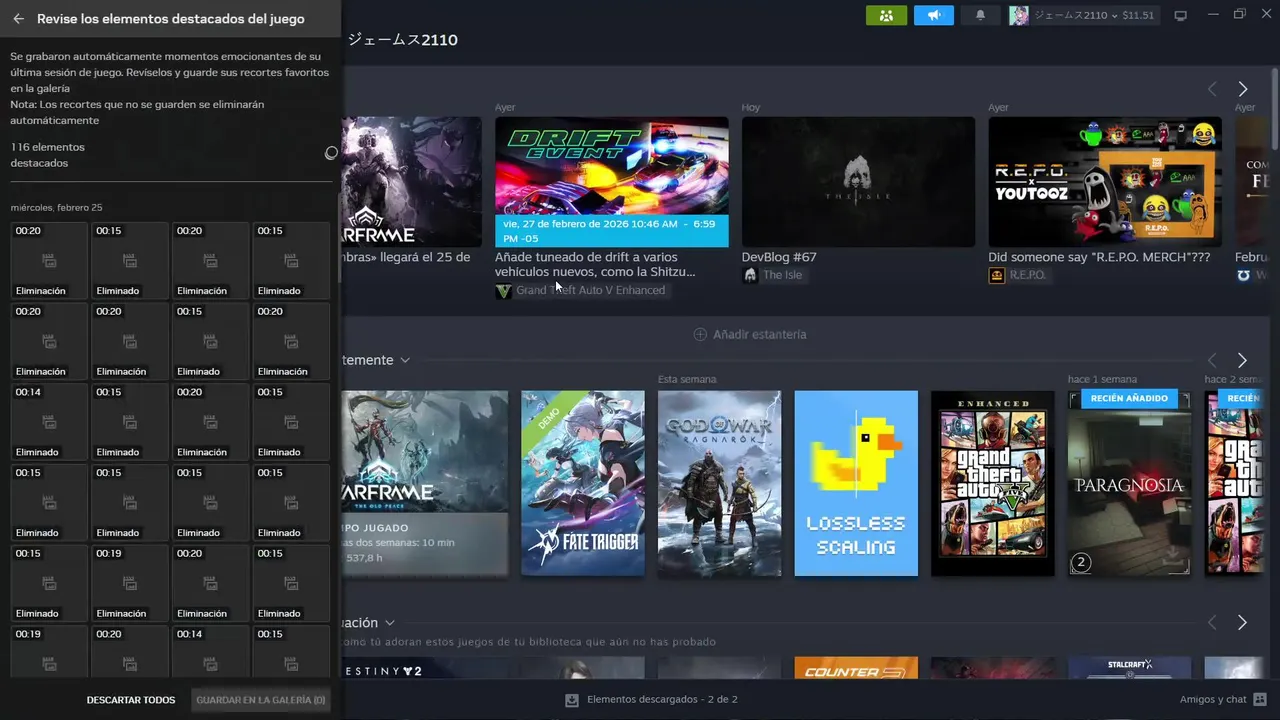Select Grand Theft Auto V Enhanced tile
The image size is (1280, 720).
992,483
